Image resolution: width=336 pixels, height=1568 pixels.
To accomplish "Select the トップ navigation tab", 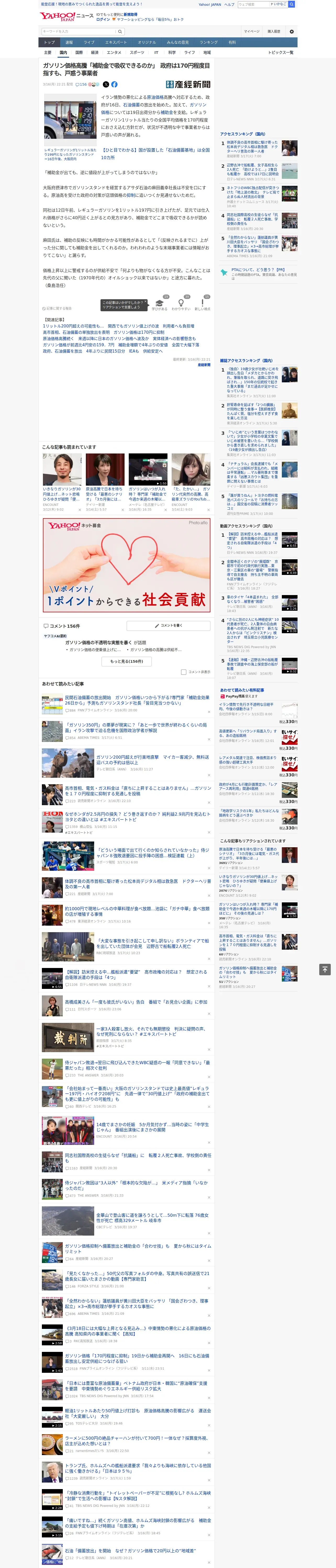I will coord(49,43).
